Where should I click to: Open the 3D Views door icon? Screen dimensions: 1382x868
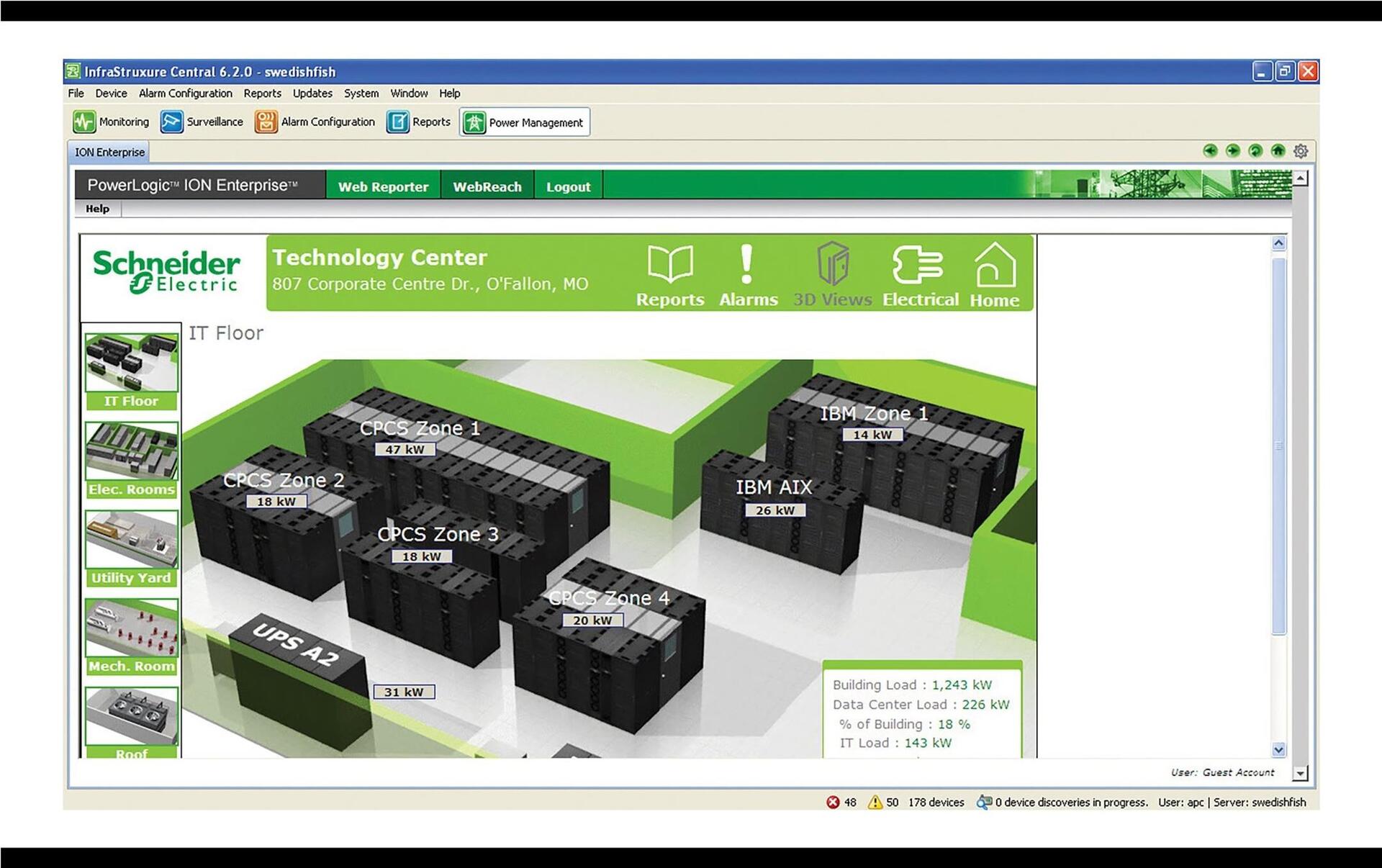click(833, 263)
